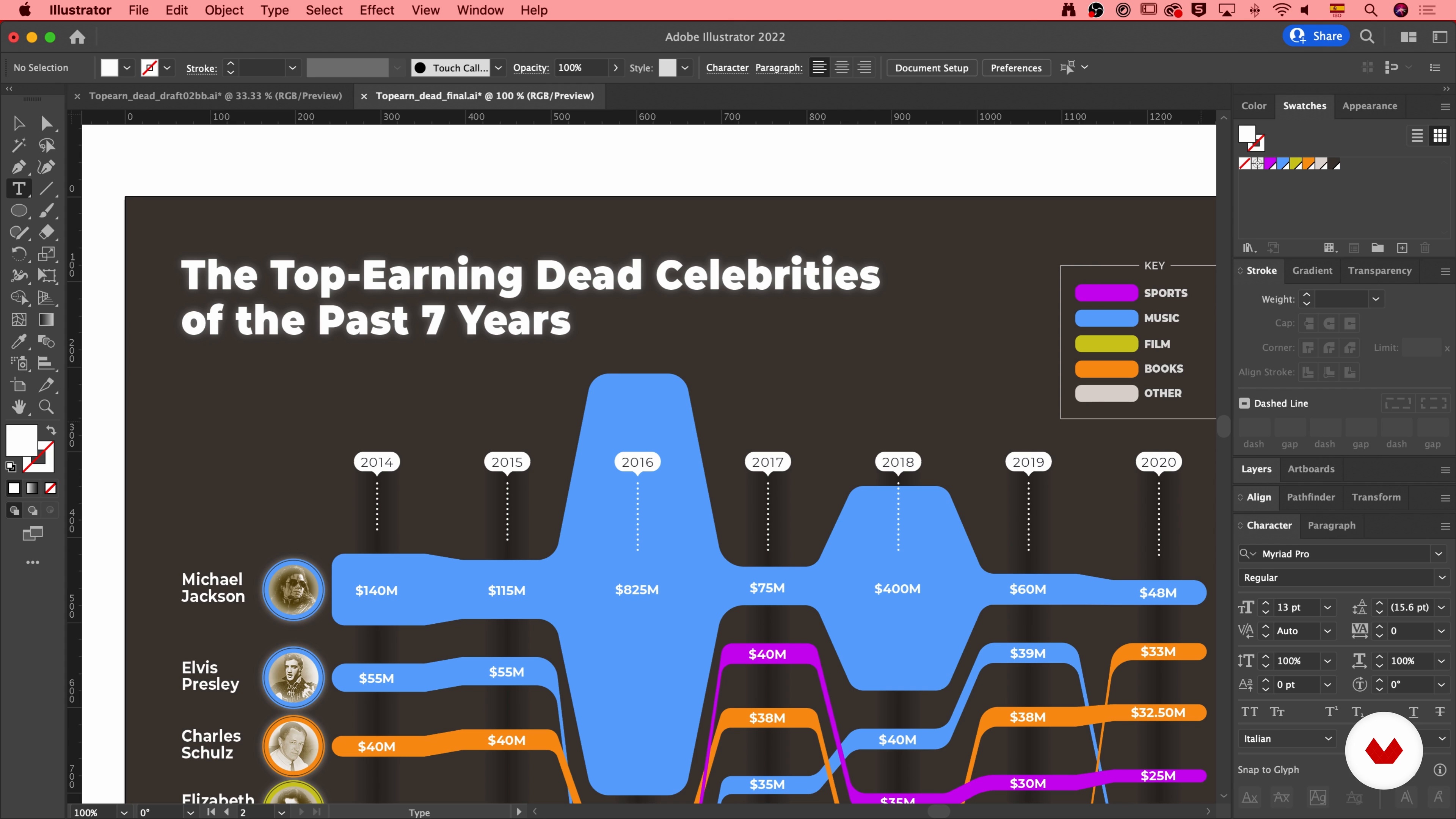The image size is (1456, 819).
Task: Toggle Strikethrough text style
Action: click(x=1440, y=712)
